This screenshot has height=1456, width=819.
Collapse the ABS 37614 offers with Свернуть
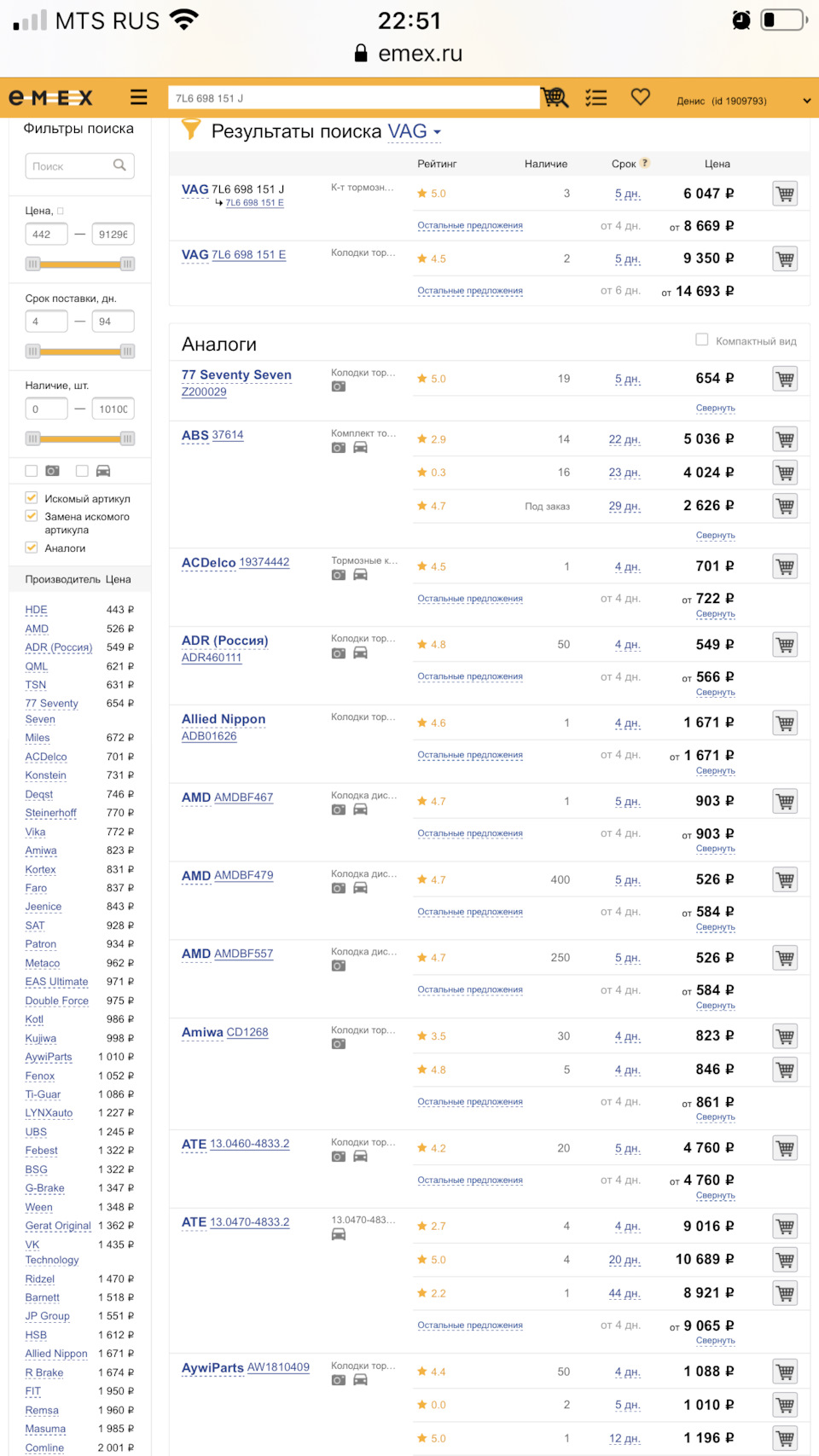click(x=715, y=536)
